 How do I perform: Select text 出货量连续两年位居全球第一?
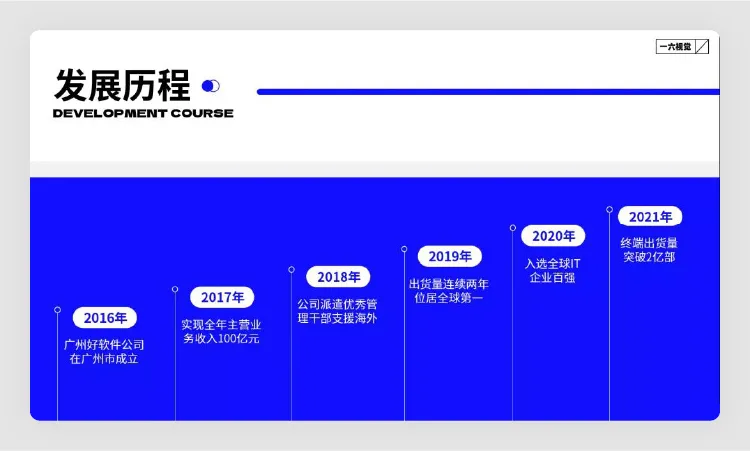(449, 291)
